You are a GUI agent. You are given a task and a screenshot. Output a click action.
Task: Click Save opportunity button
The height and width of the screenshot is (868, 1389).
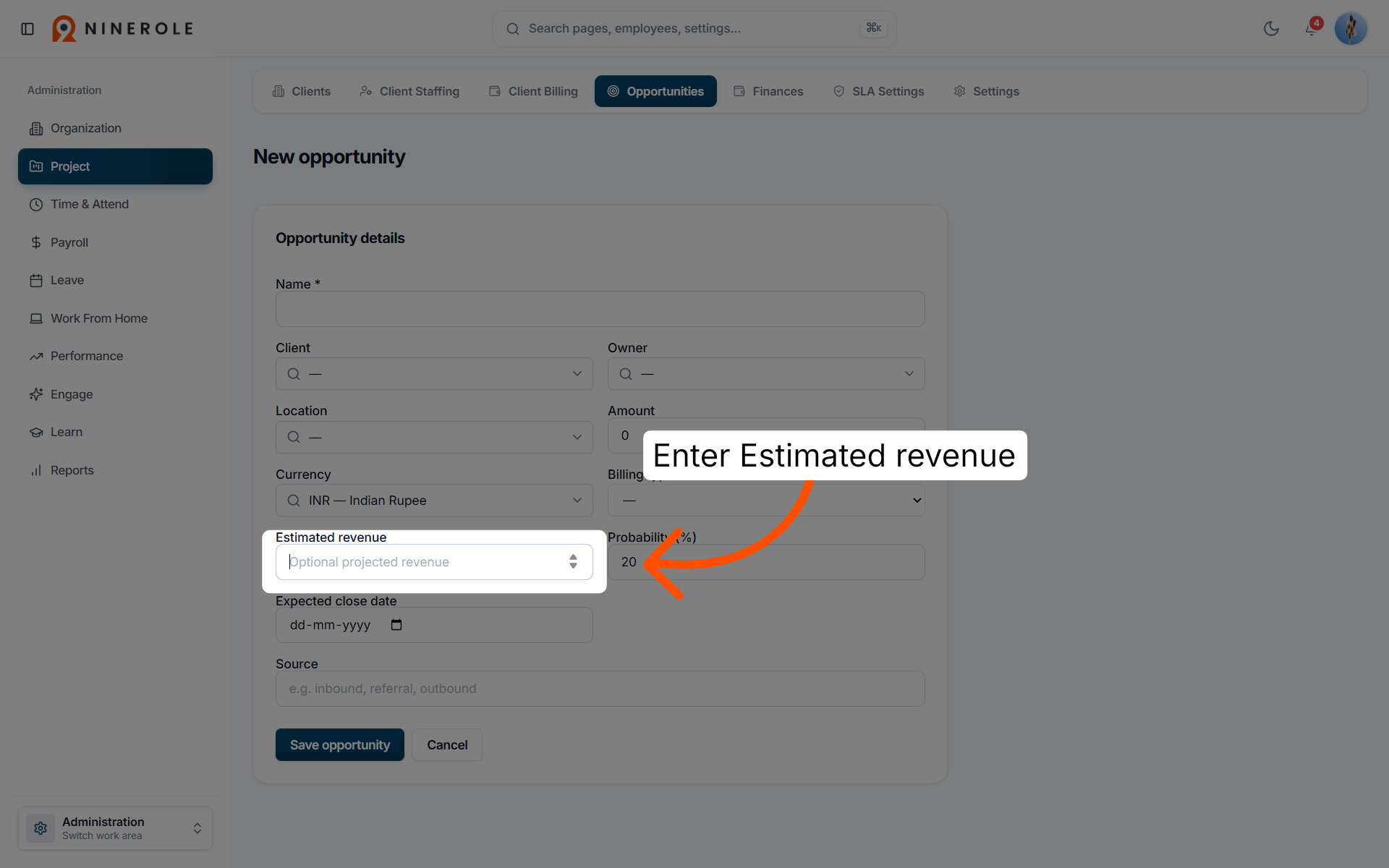[340, 745]
